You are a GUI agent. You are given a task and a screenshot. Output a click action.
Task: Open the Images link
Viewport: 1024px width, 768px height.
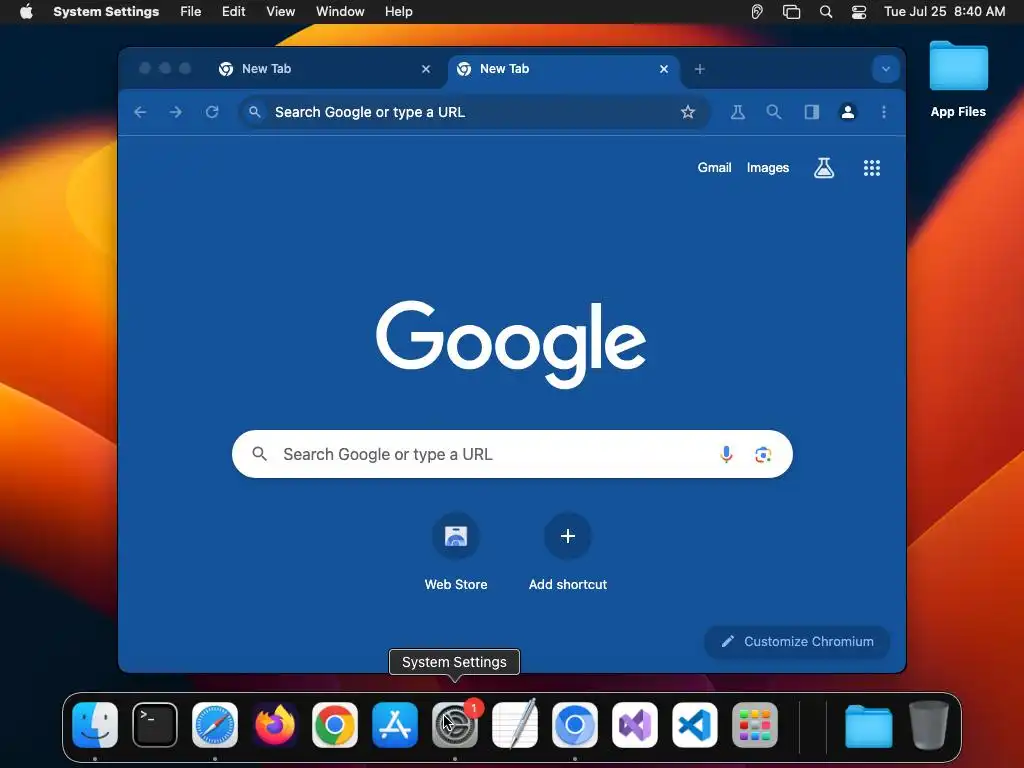[x=768, y=168]
